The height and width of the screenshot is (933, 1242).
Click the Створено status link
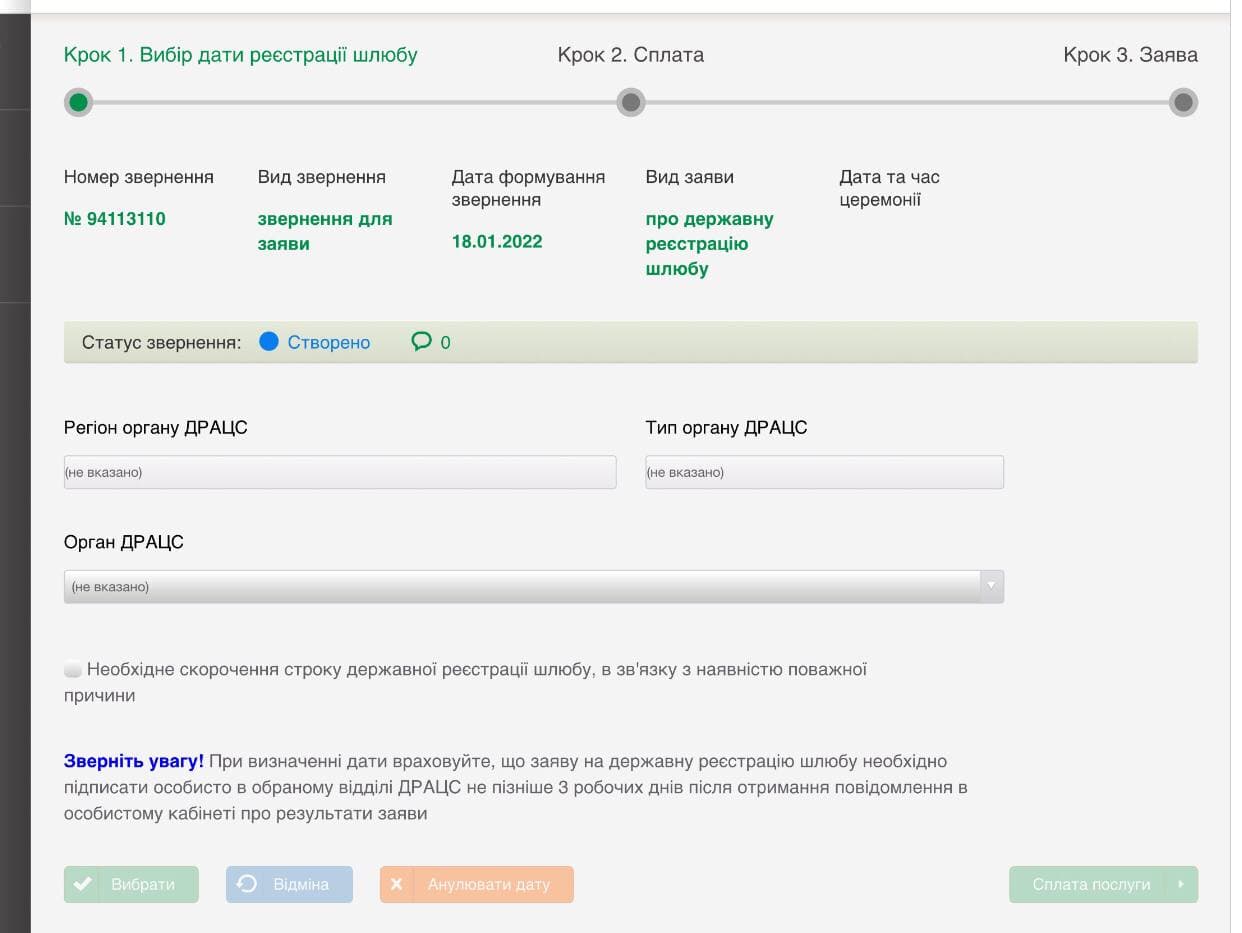click(x=328, y=343)
